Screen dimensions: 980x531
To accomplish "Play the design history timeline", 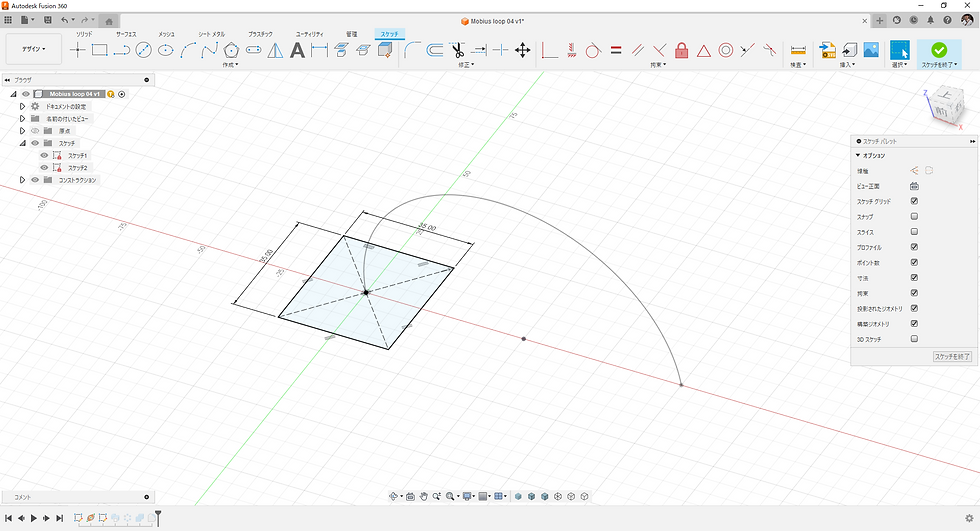I will [x=34, y=518].
